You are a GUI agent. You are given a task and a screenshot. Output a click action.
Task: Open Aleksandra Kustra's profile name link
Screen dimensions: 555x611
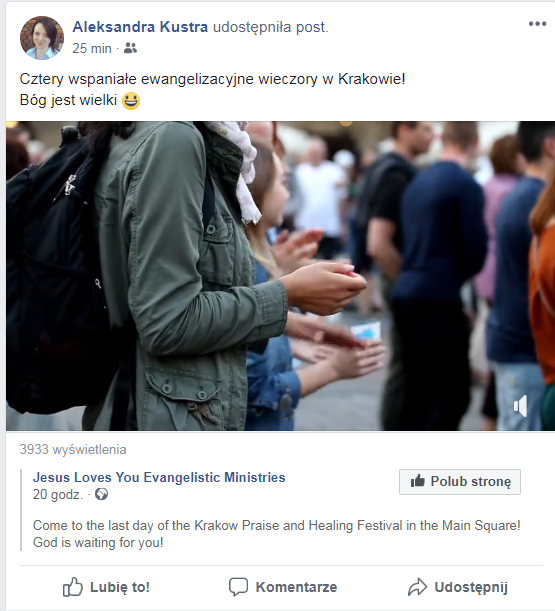pos(140,27)
